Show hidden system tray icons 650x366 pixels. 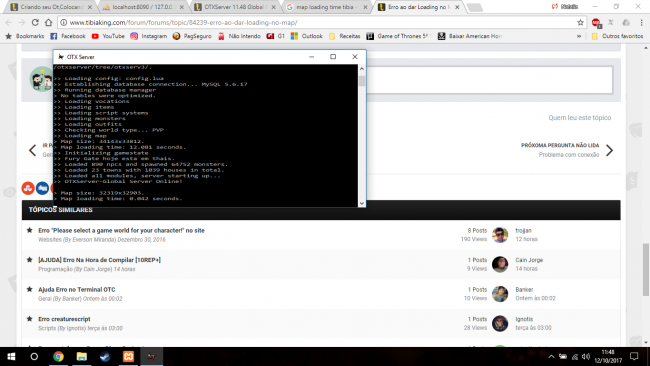[x=551, y=356]
